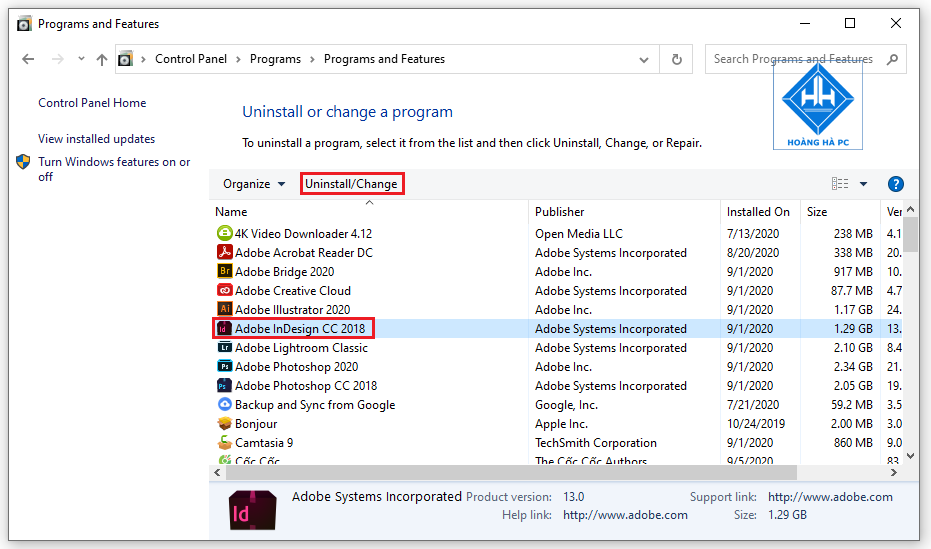The width and height of the screenshot is (931, 549).
Task: Go forward with the right arrow
Action: point(58,59)
